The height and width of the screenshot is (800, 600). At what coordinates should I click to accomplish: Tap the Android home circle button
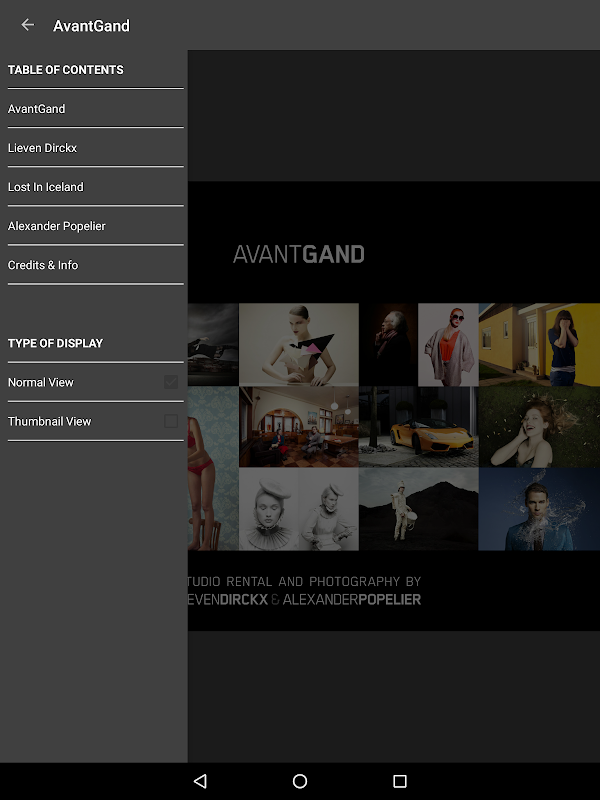(300, 781)
